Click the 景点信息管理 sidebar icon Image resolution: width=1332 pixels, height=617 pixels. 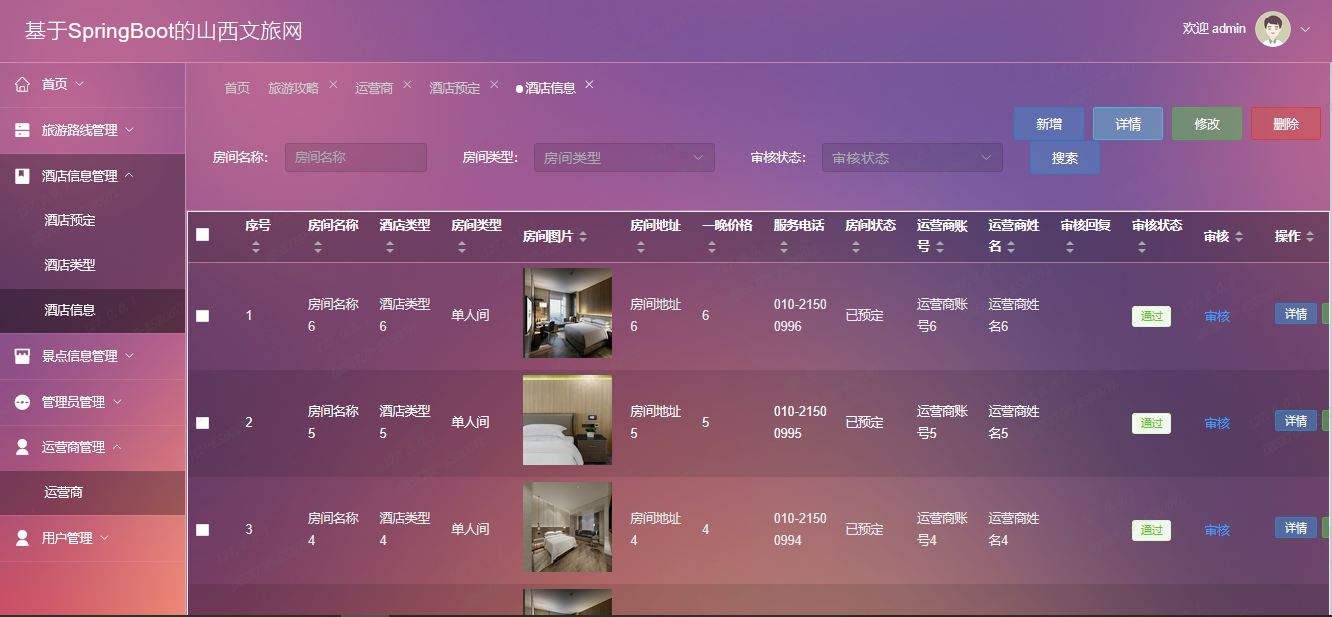pos(22,356)
